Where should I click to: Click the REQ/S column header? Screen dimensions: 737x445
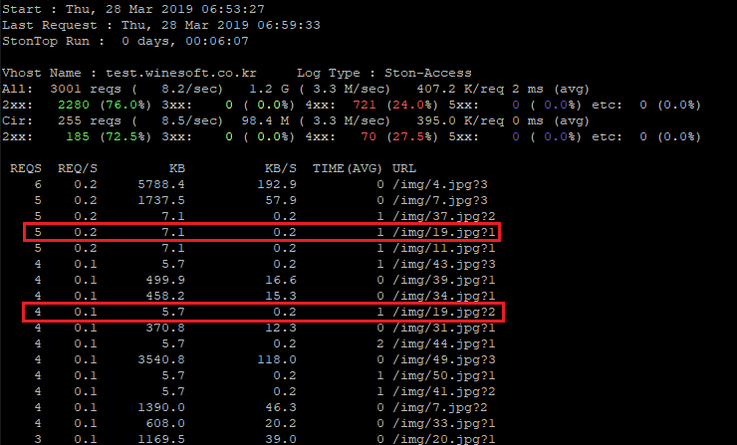click(78, 169)
